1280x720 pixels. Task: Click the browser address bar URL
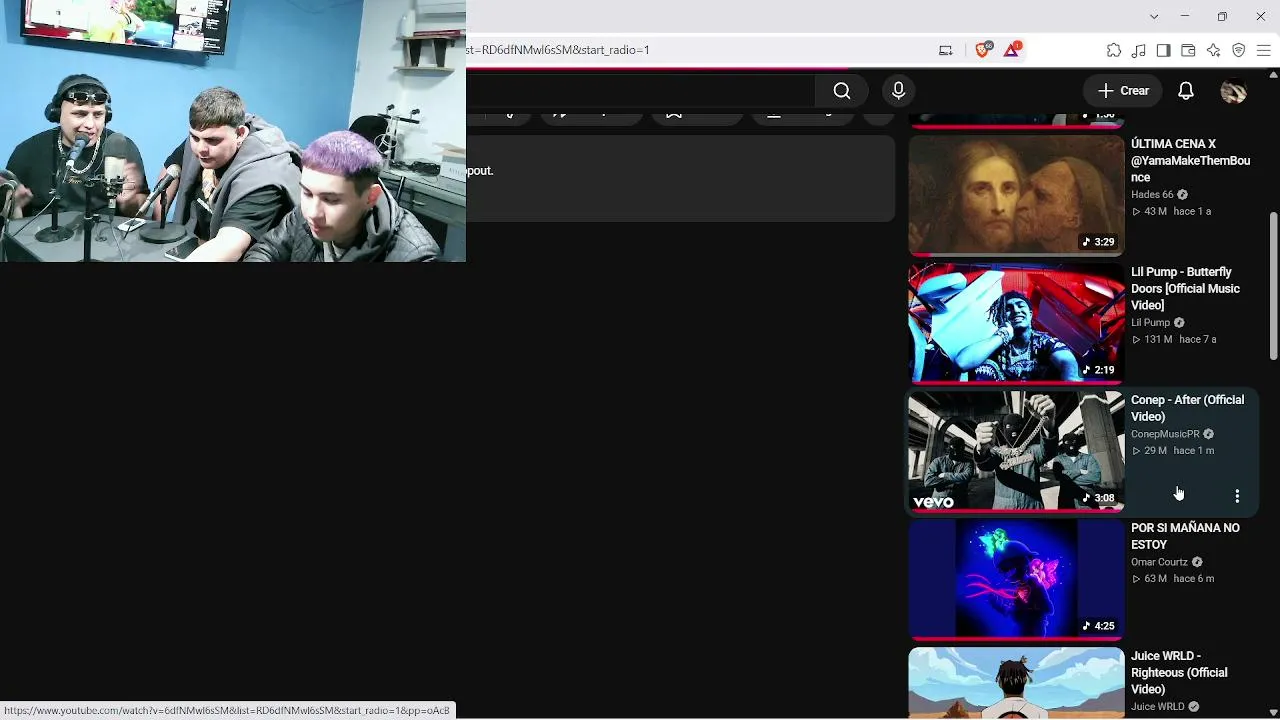tap(558, 50)
